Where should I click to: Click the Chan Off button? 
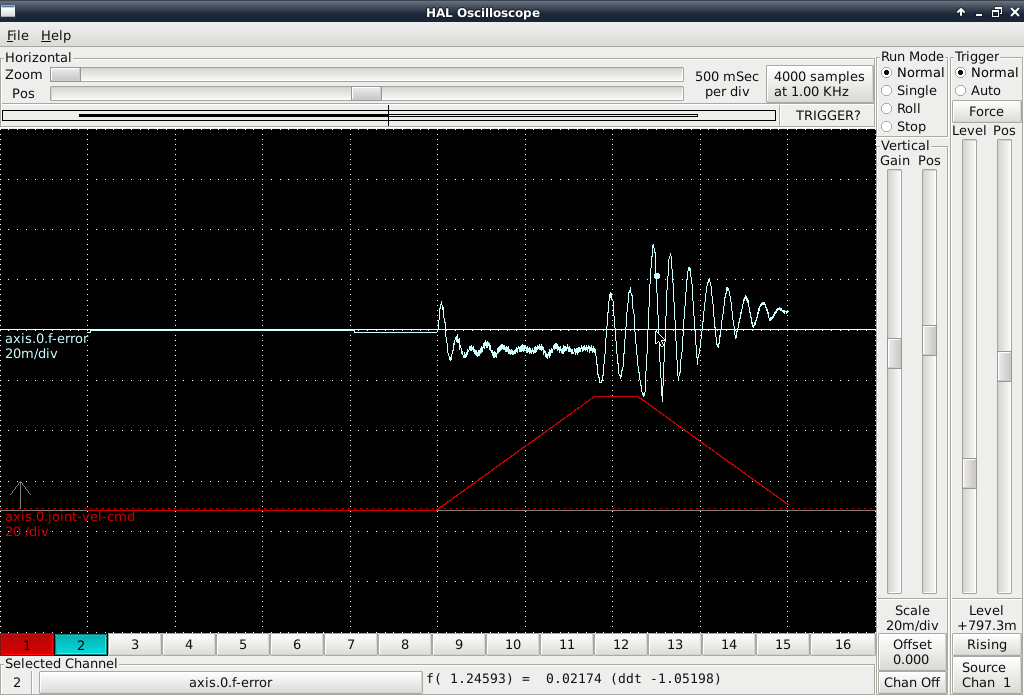(x=912, y=682)
